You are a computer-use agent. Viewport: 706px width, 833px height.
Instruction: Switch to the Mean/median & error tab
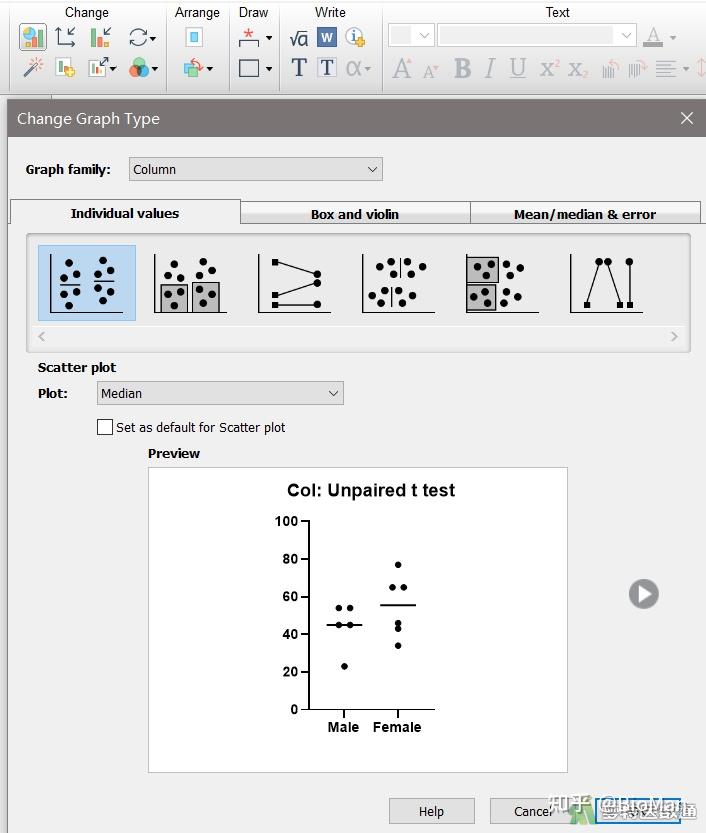585,214
